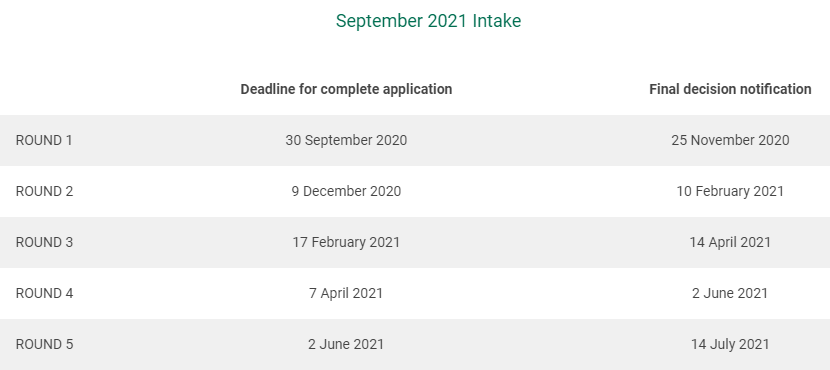Image resolution: width=830 pixels, height=370 pixels.
Task: Select the 17 February 2021 deadline
Action: [x=346, y=242]
